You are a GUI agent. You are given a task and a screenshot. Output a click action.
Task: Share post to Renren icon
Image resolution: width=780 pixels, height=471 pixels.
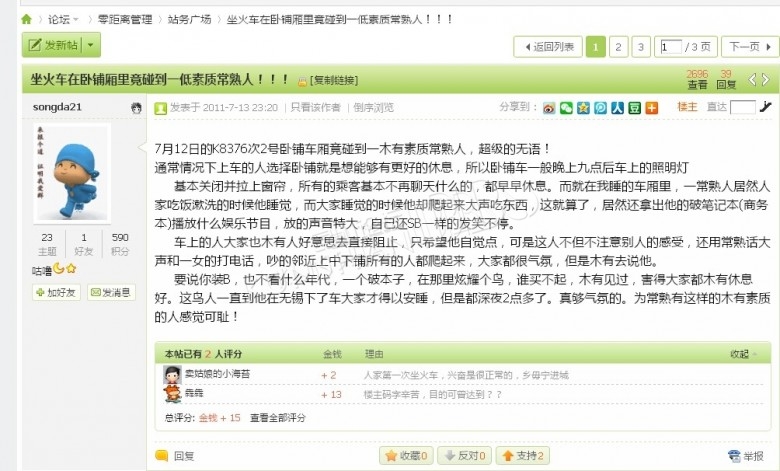coord(617,107)
